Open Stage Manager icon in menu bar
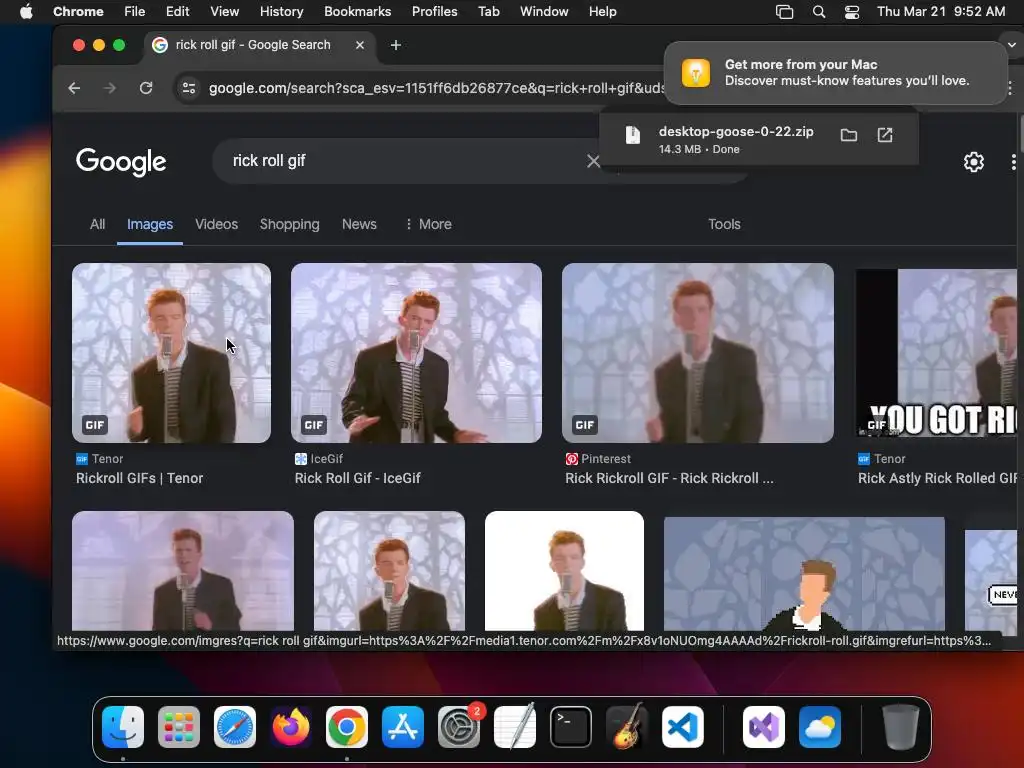 point(784,11)
